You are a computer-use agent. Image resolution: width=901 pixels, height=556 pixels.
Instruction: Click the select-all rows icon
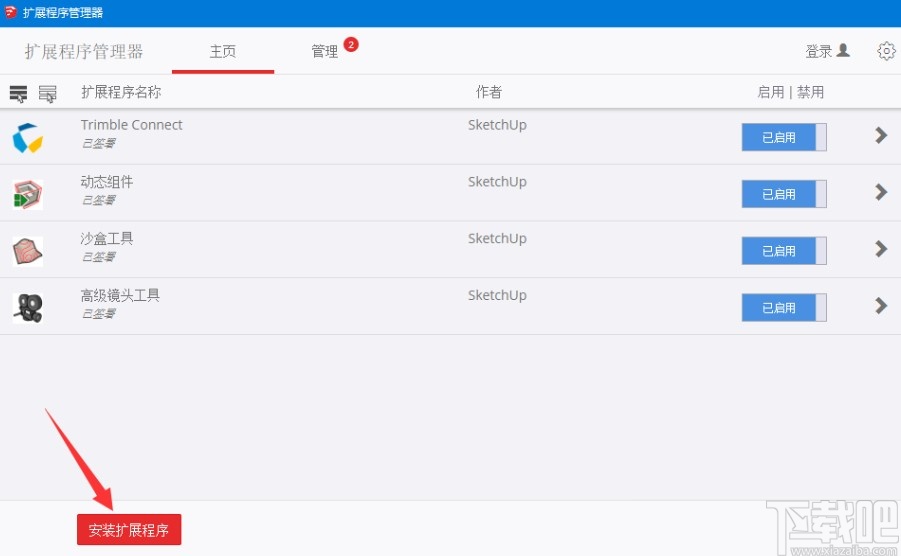point(18,93)
